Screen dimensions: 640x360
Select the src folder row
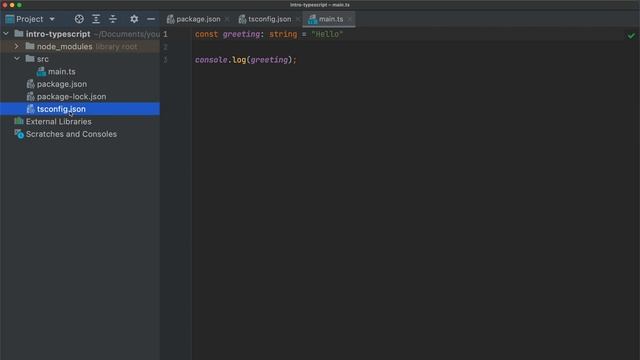click(80, 59)
